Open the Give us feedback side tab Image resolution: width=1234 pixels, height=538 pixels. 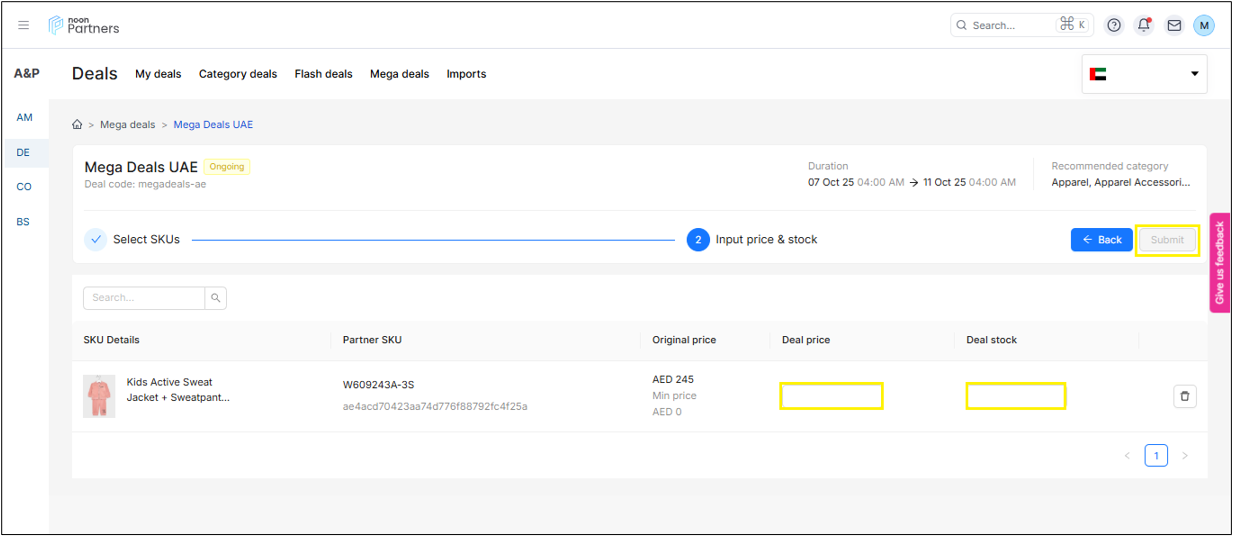click(x=1219, y=263)
